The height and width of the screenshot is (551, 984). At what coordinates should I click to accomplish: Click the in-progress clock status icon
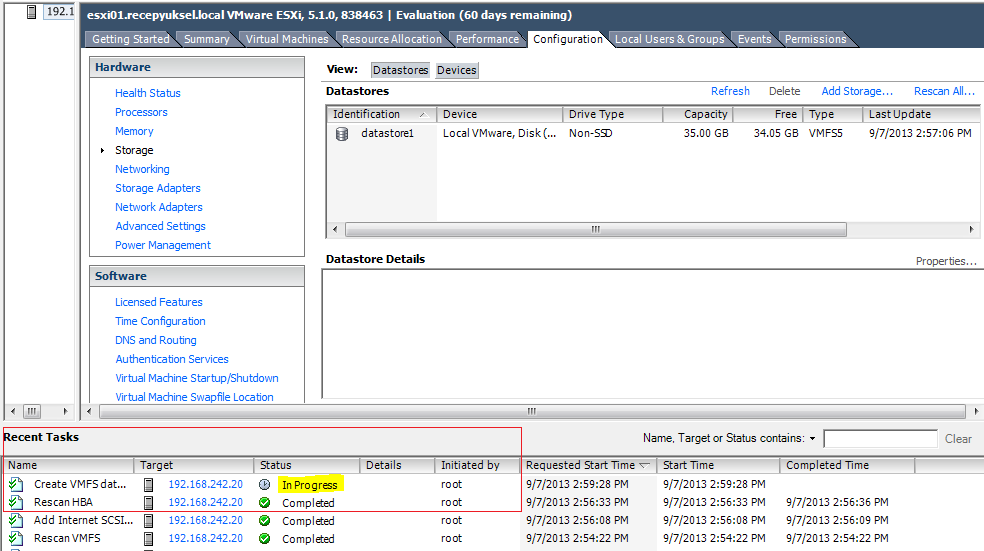[x=265, y=484]
